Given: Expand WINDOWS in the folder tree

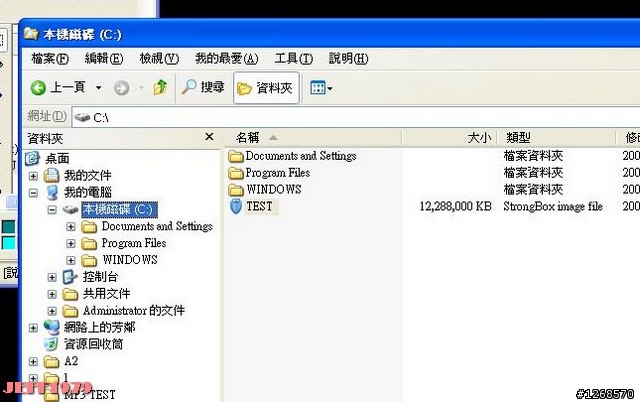Looking at the screenshot, I should 71,260.
